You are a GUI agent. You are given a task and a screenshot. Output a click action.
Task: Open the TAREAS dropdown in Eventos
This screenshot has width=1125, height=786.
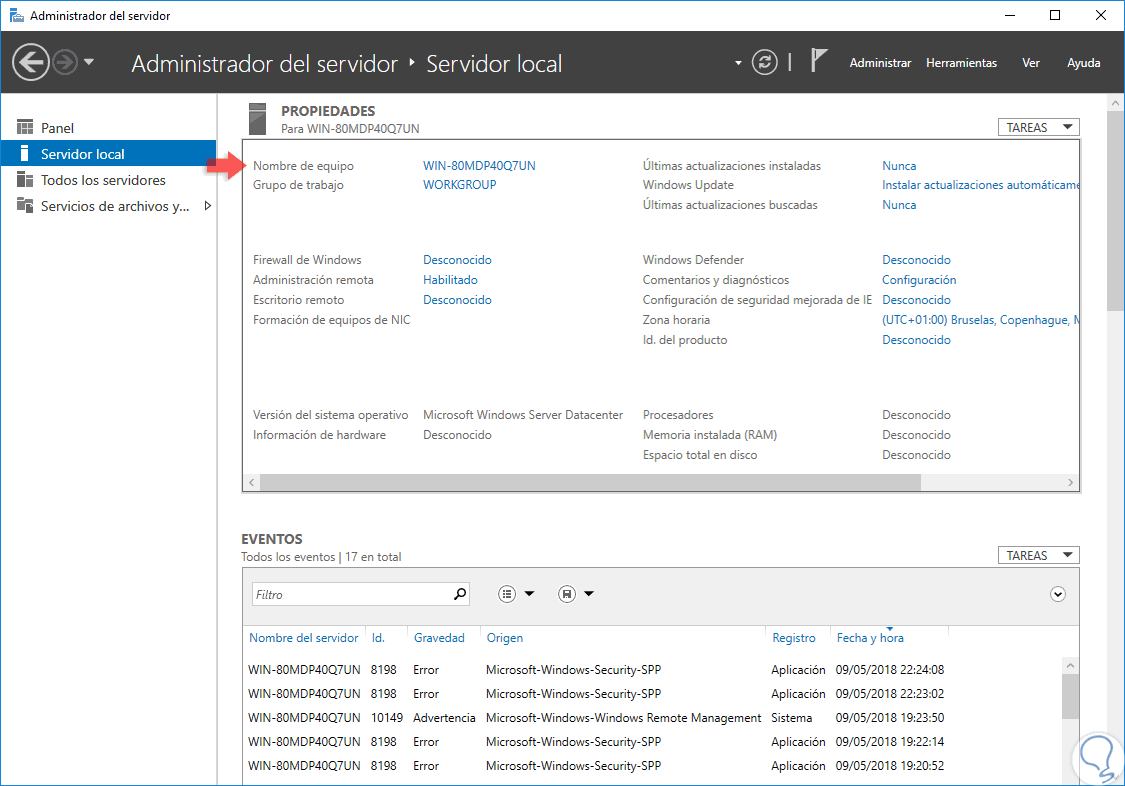point(1038,555)
